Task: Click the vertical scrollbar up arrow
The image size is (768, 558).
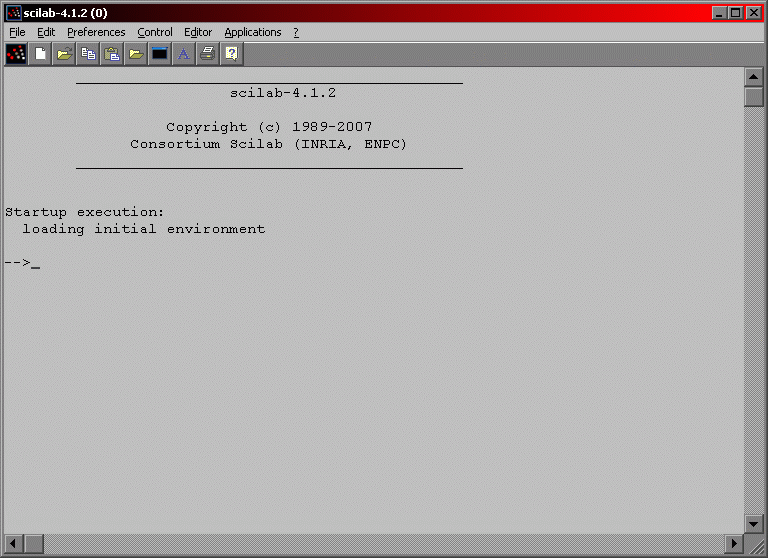Action: pyautogui.click(x=753, y=77)
